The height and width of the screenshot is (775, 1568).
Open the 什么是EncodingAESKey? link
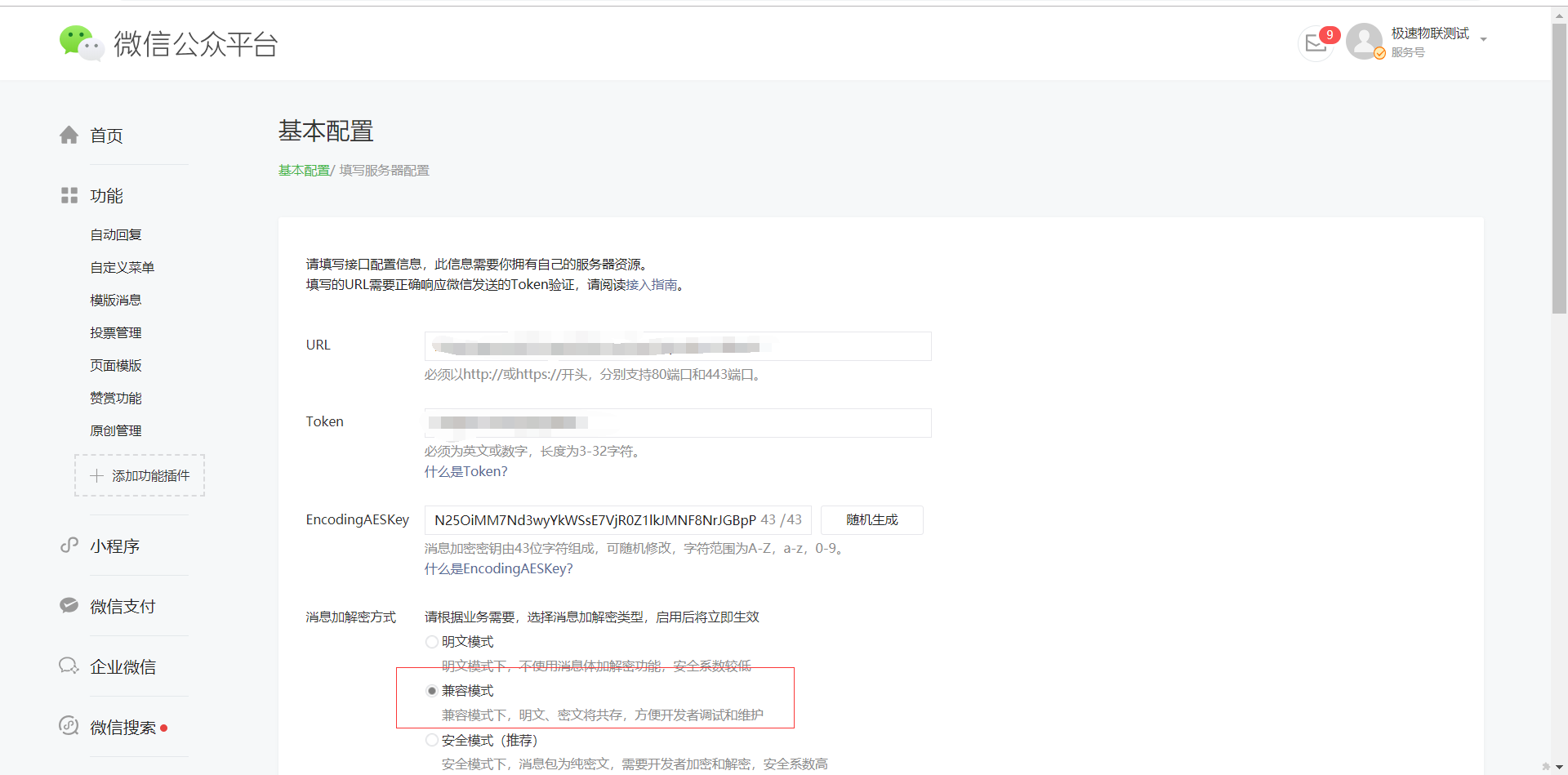[498, 568]
